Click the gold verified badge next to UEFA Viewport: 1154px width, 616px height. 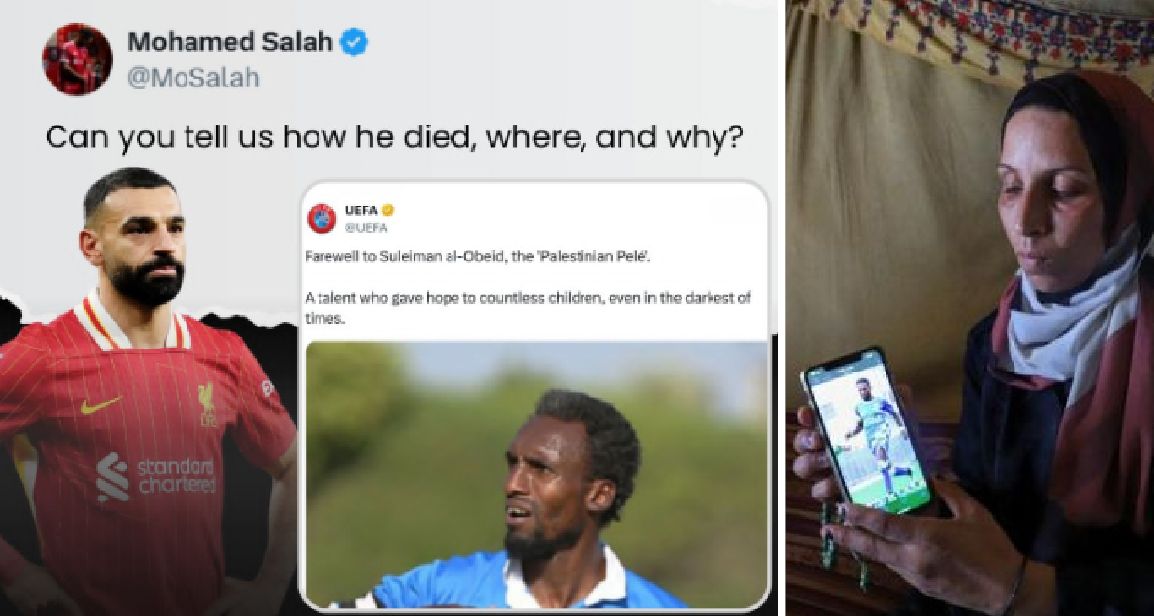click(387, 211)
